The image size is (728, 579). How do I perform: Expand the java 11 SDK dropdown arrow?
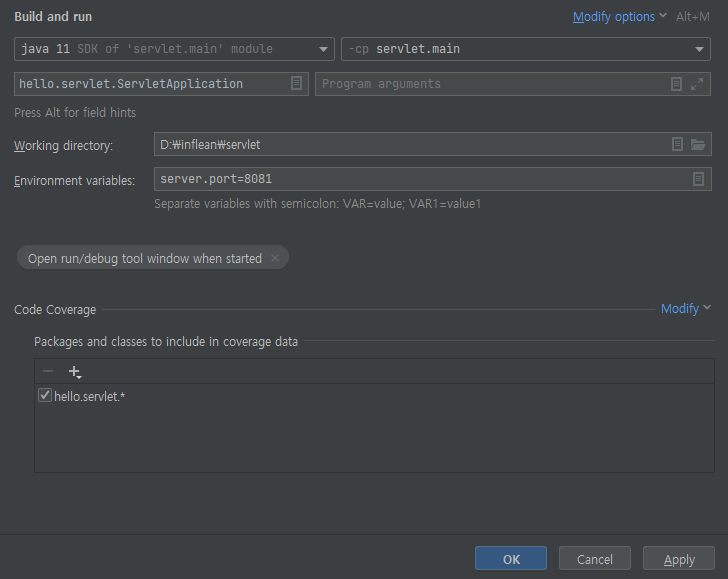[323, 49]
